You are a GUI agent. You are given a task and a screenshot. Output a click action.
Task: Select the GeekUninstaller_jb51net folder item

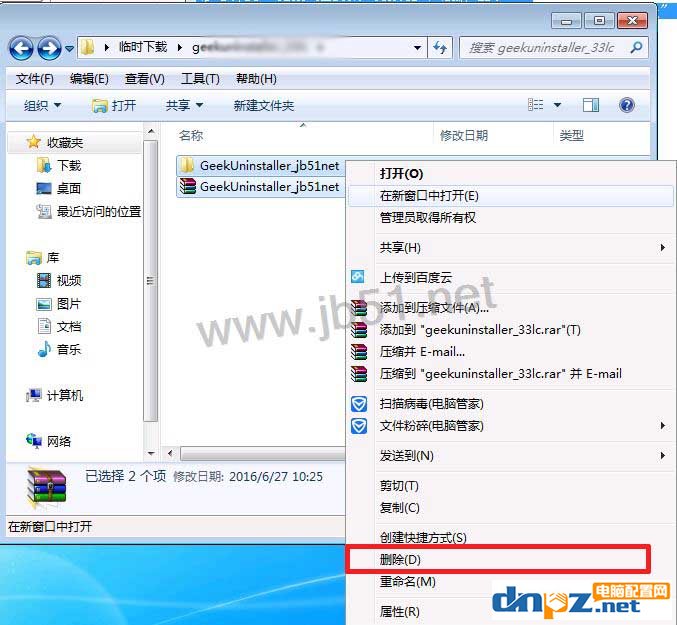(261, 165)
